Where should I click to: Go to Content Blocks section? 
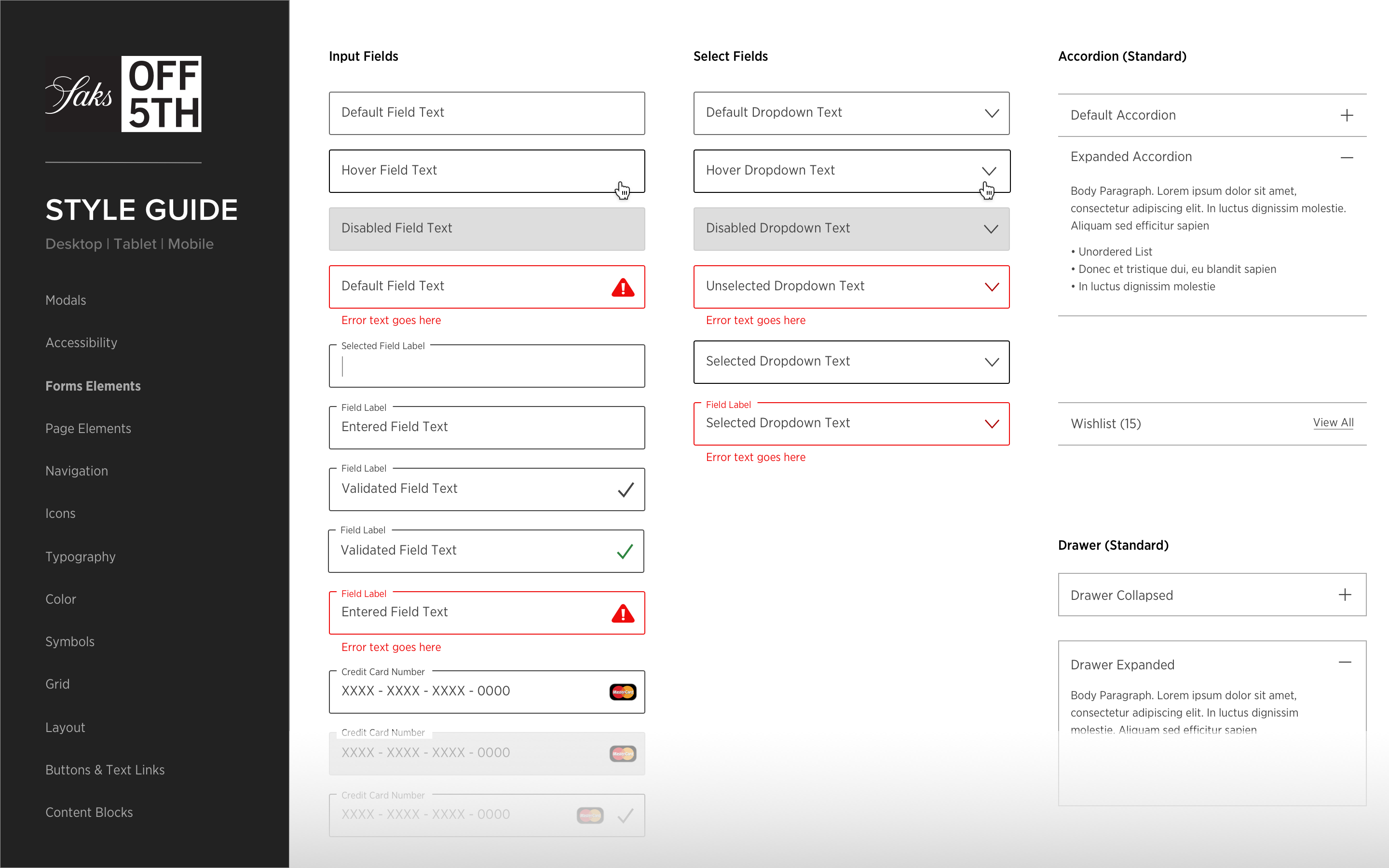pos(89,813)
